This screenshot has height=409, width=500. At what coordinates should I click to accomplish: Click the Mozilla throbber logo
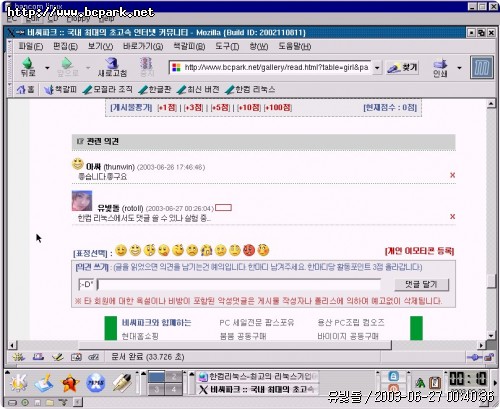point(482,67)
